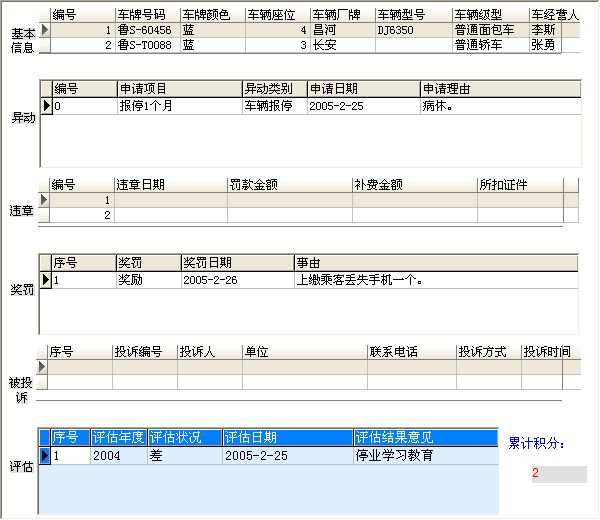This screenshot has width=600, height=520.
Task: Select vehicle brand cell 长安
Action: (x=343, y=45)
